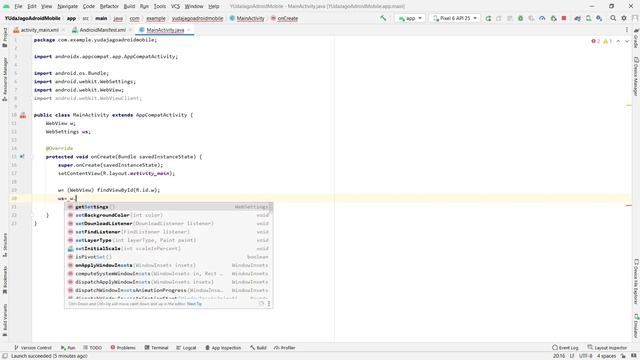
Task: Open the Build menu
Action: 129,6
